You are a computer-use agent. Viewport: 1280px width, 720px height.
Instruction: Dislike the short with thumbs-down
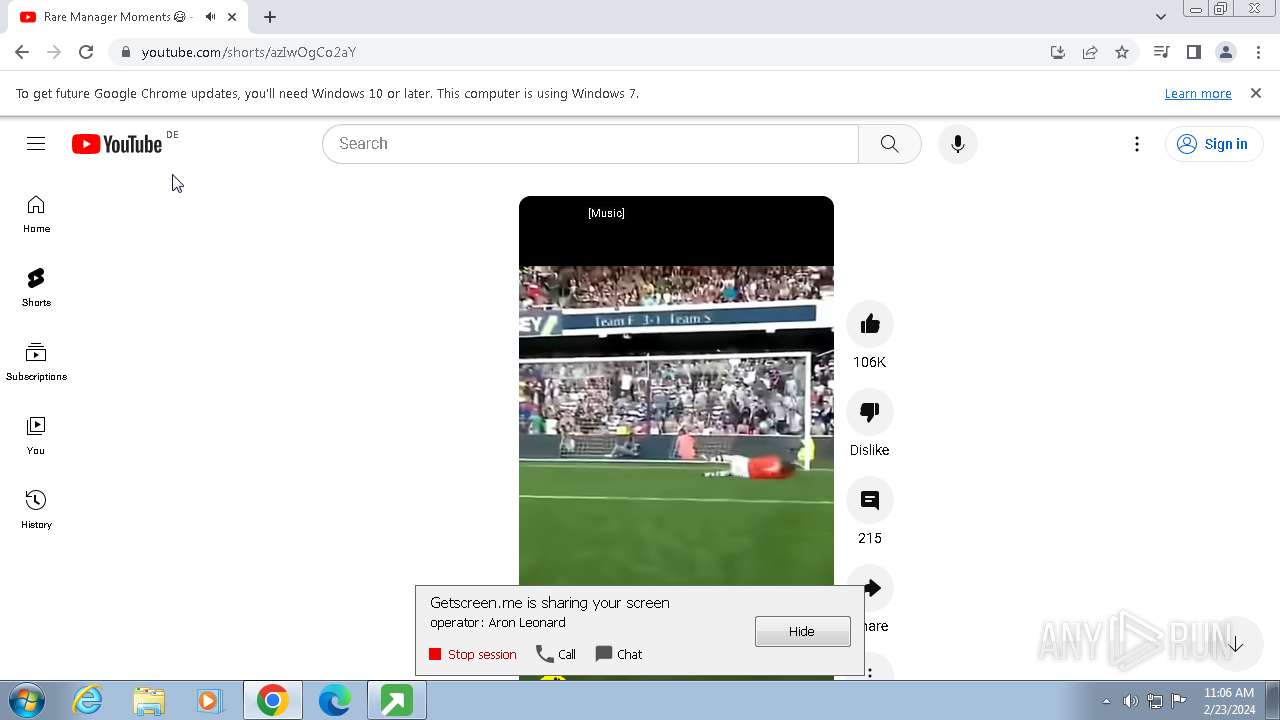tap(870, 412)
